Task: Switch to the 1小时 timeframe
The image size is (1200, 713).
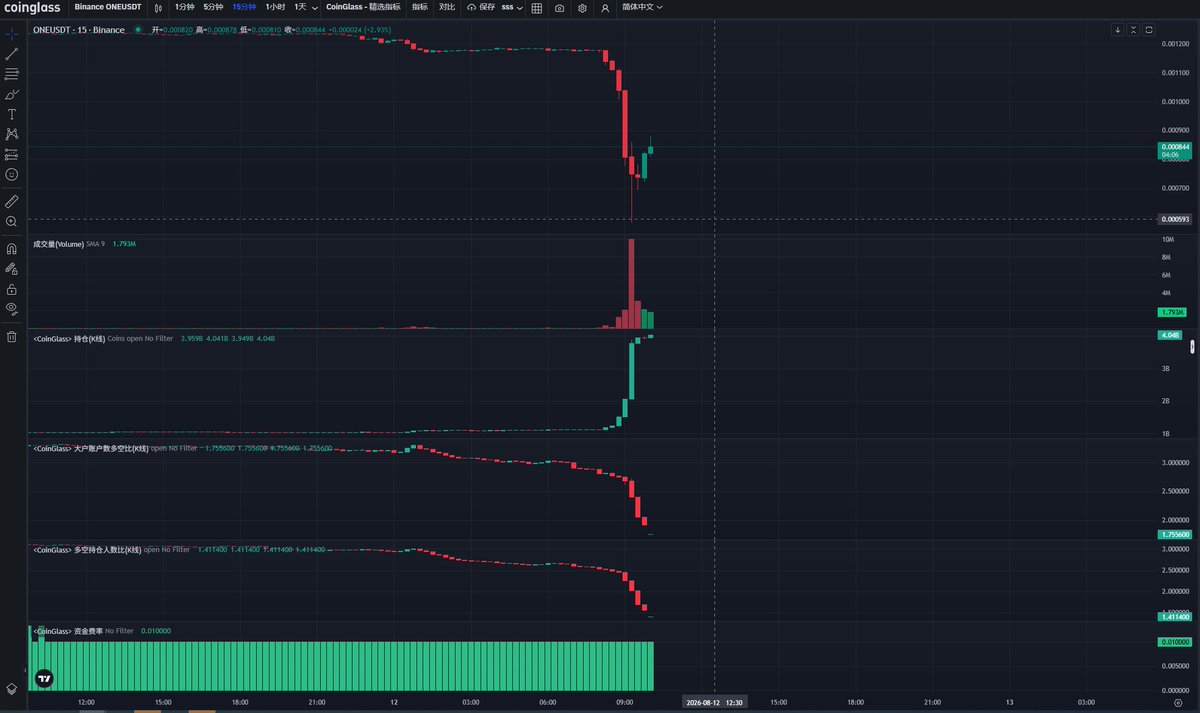Action: click(275, 7)
